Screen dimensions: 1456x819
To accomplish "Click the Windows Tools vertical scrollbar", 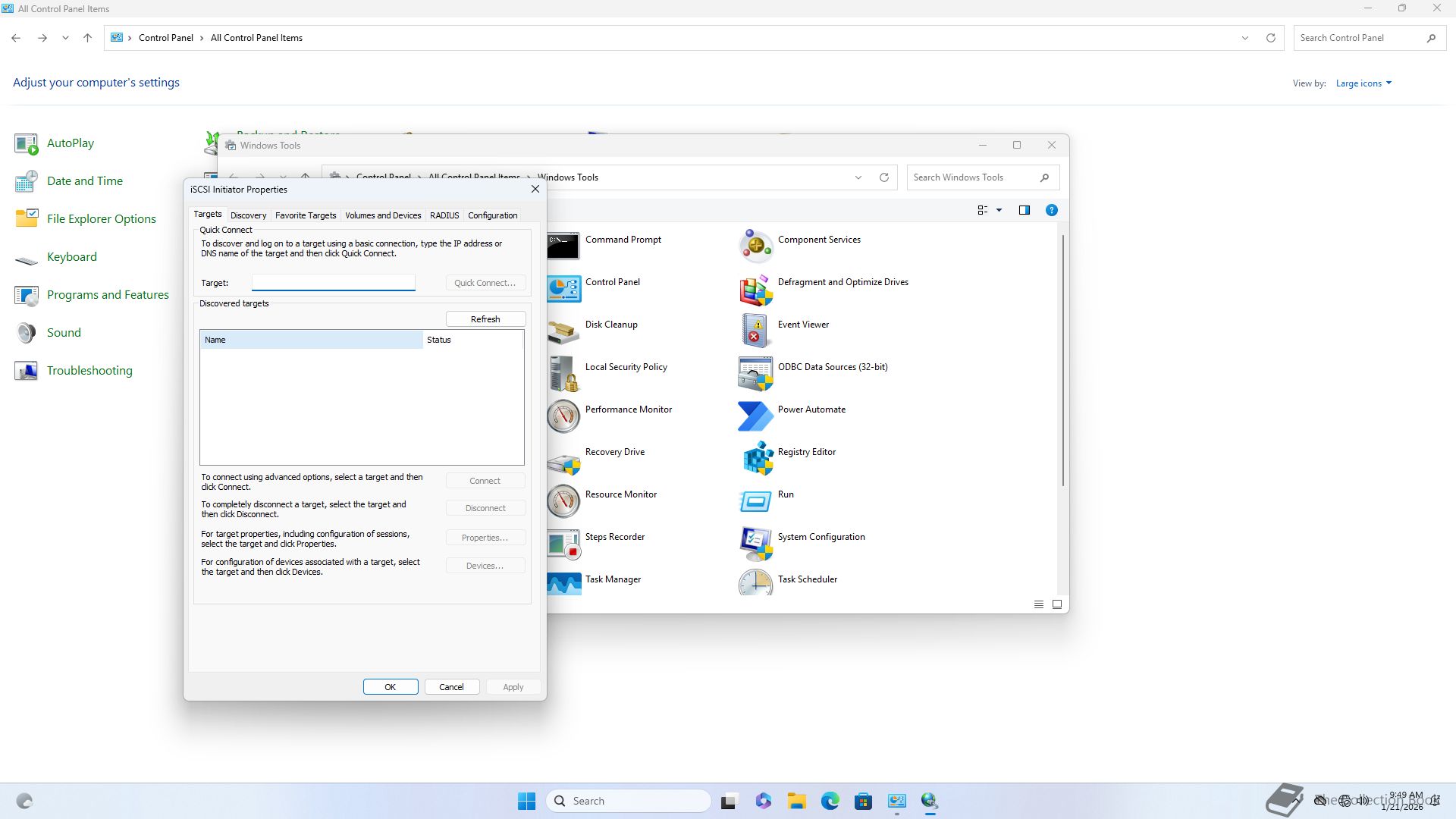I will coord(1062,360).
